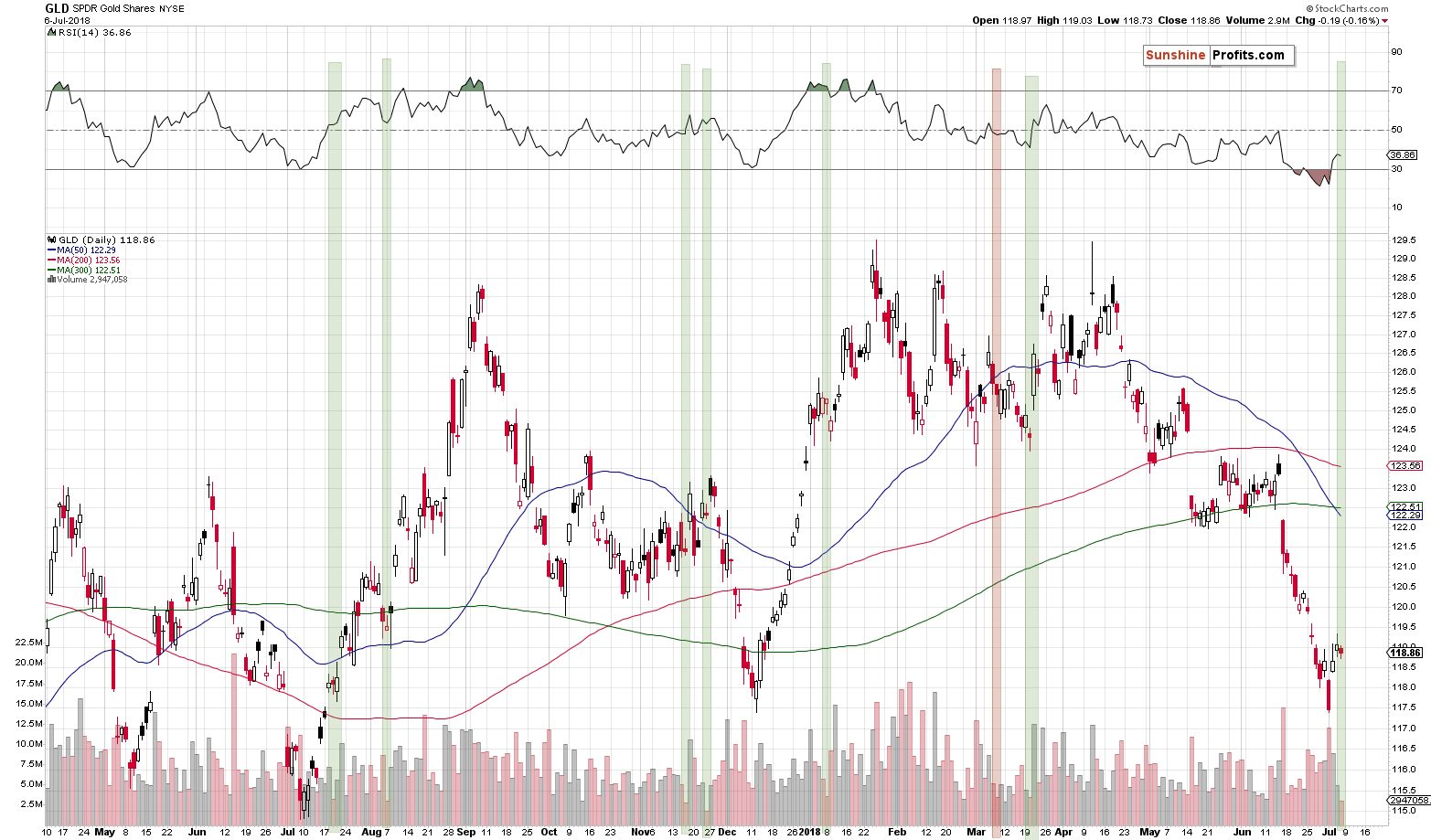Click the 129.5 price axis label

pos(1403,240)
